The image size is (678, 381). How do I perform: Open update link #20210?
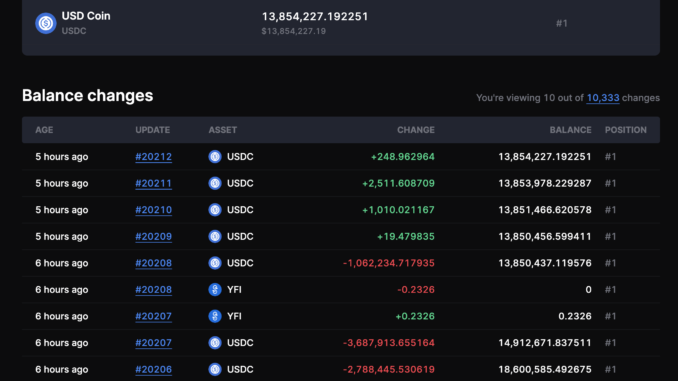pos(154,210)
